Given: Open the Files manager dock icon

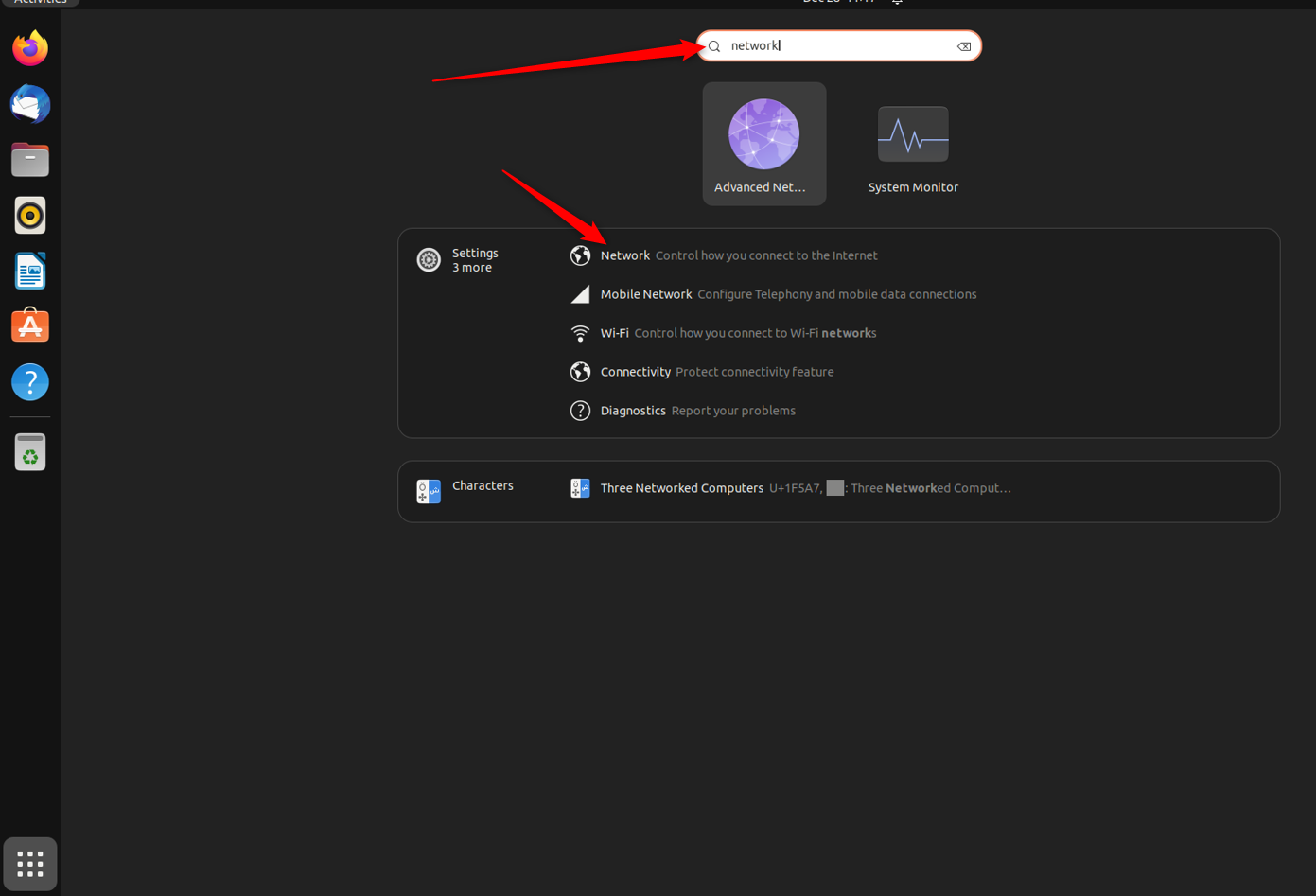Looking at the screenshot, I should pos(30,160).
